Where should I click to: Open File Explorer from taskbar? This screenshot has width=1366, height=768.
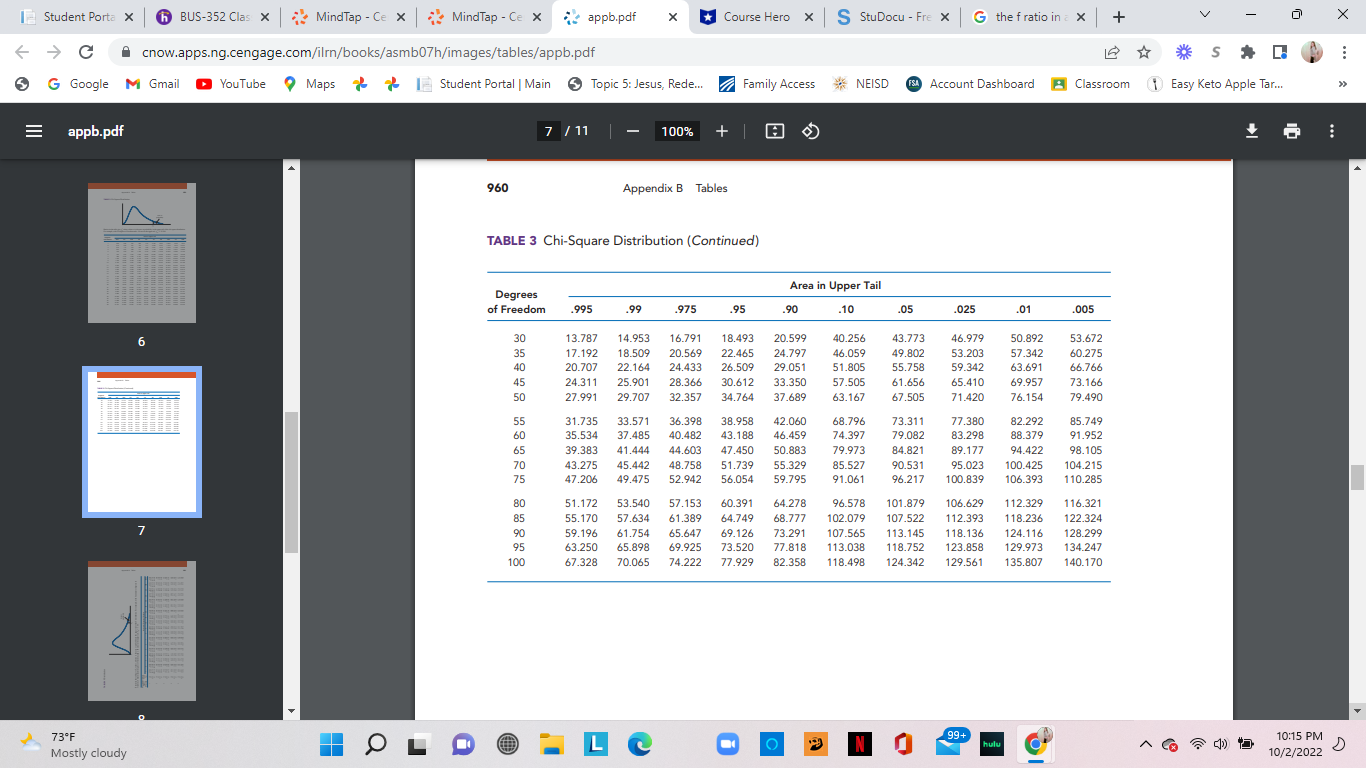tap(552, 744)
